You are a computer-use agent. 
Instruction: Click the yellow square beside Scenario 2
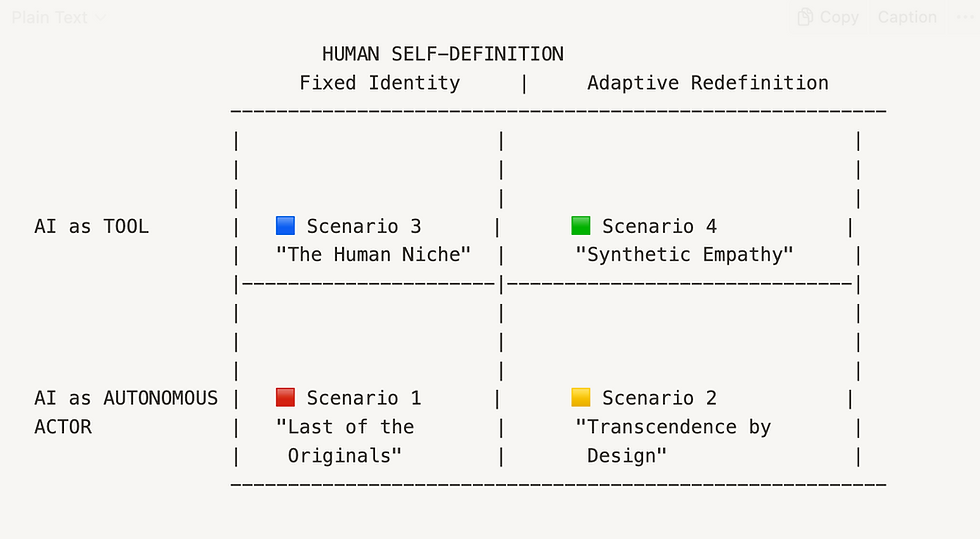click(581, 398)
